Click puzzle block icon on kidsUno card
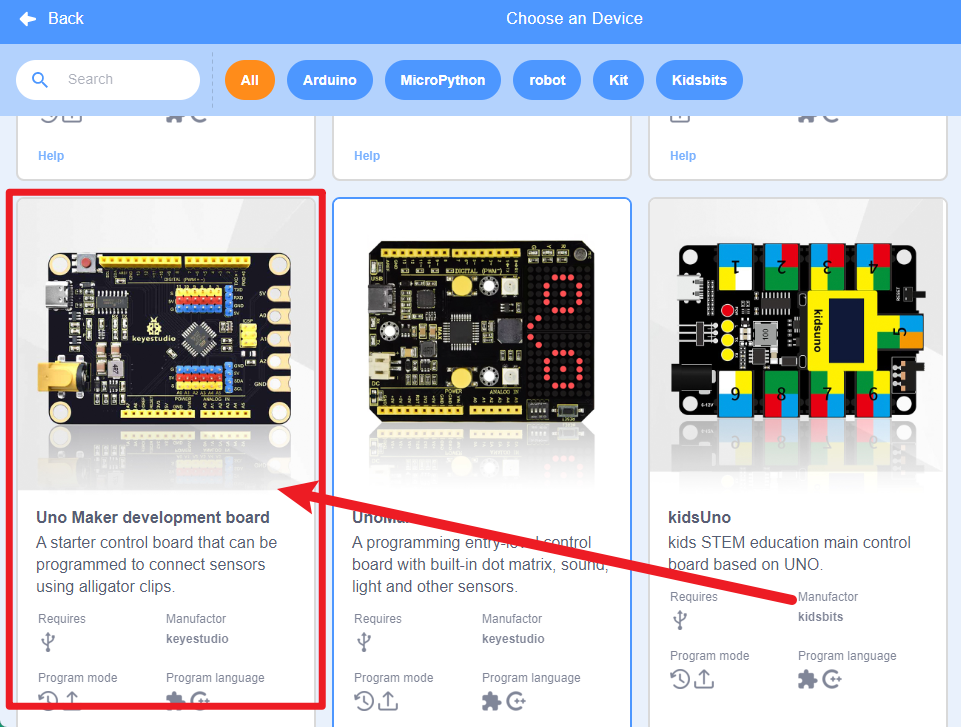This screenshot has width=961, height=727. pos(808,679)
